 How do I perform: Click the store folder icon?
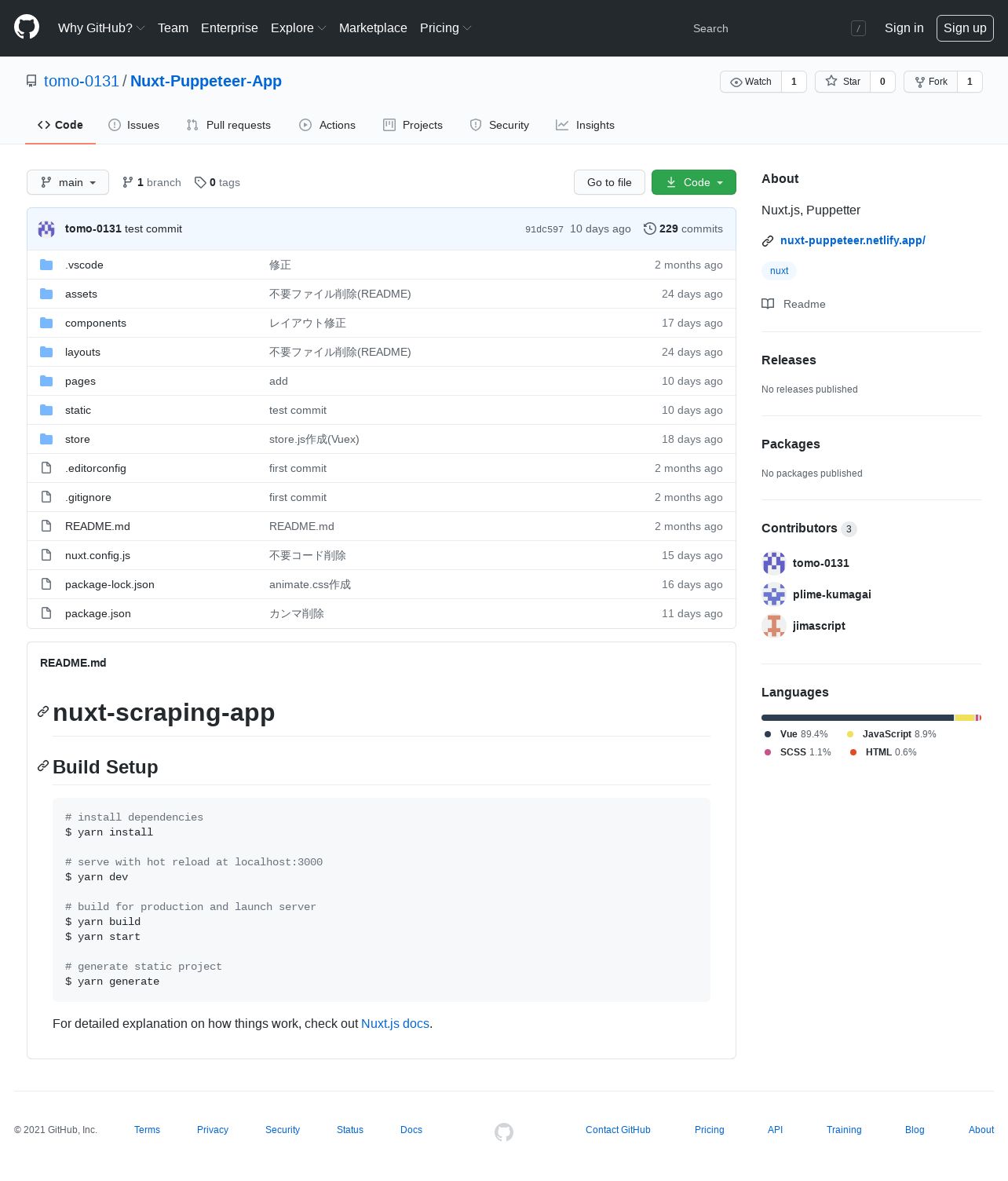(x=46, y=439)
